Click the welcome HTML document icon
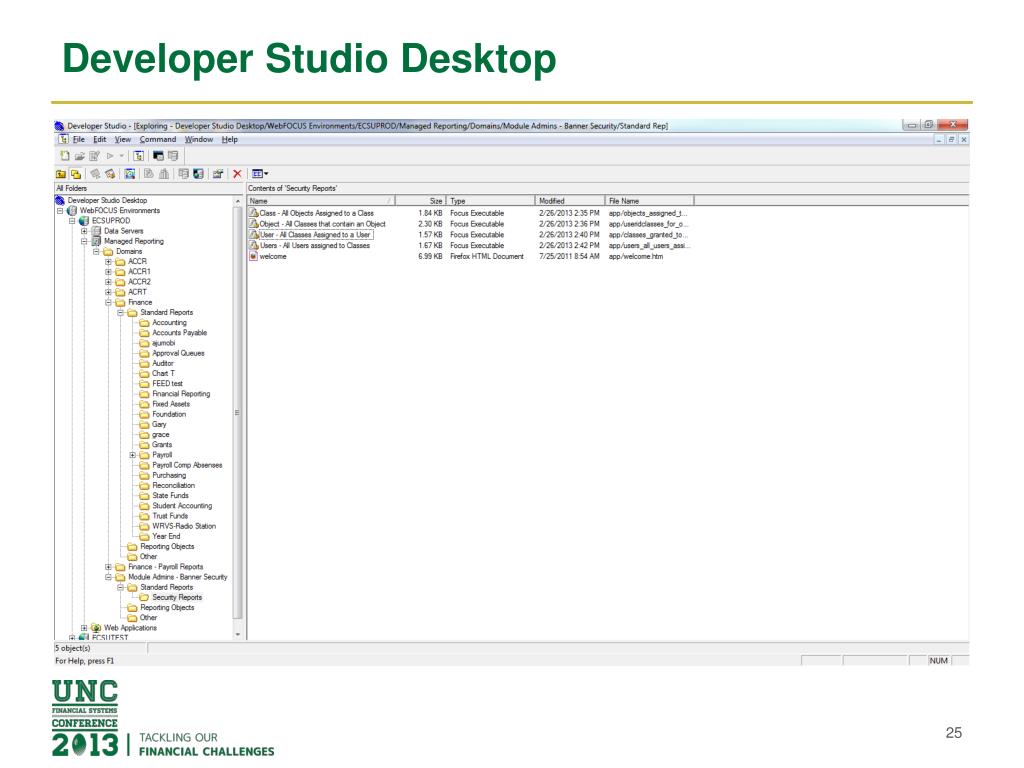 (254, 257)
